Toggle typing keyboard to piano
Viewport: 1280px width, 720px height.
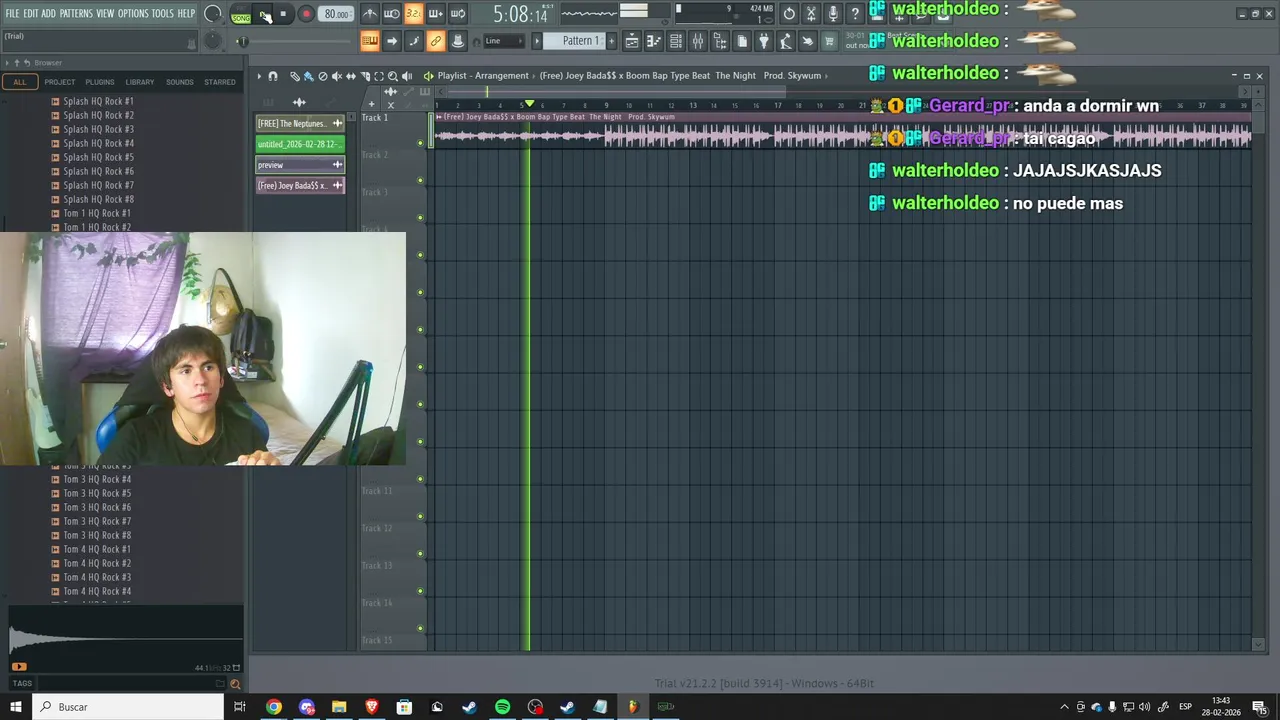(x=369, y=41)
